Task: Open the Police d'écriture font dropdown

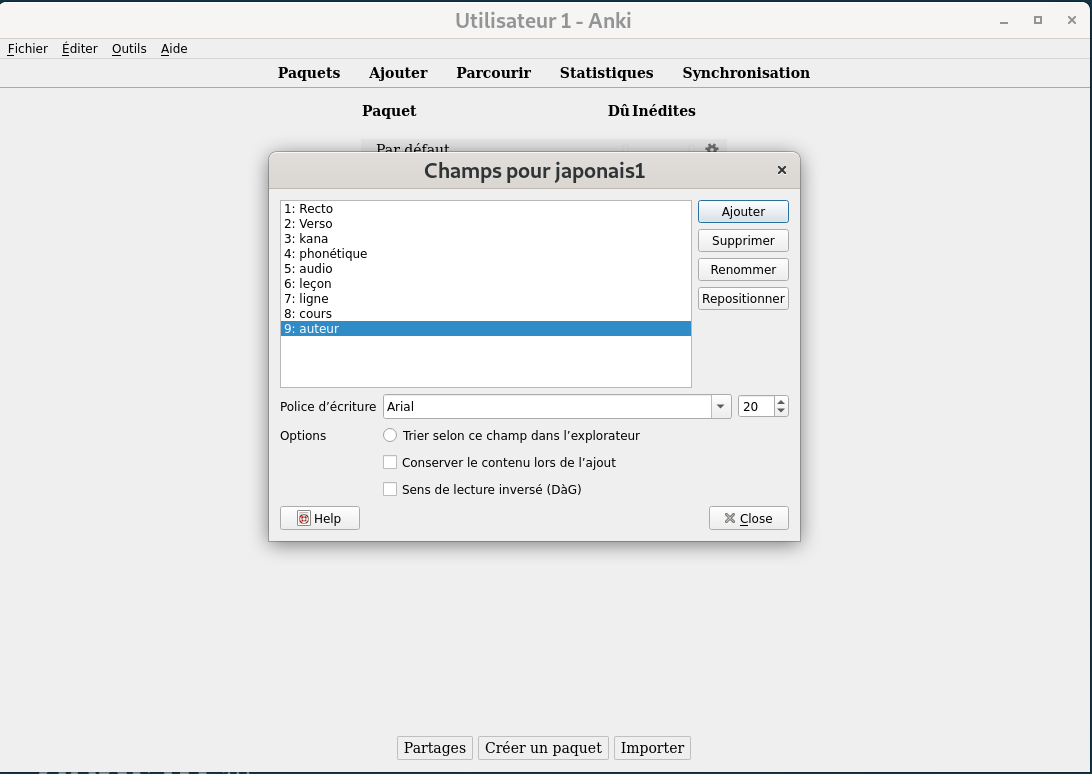Action: [x=720, y=407]
